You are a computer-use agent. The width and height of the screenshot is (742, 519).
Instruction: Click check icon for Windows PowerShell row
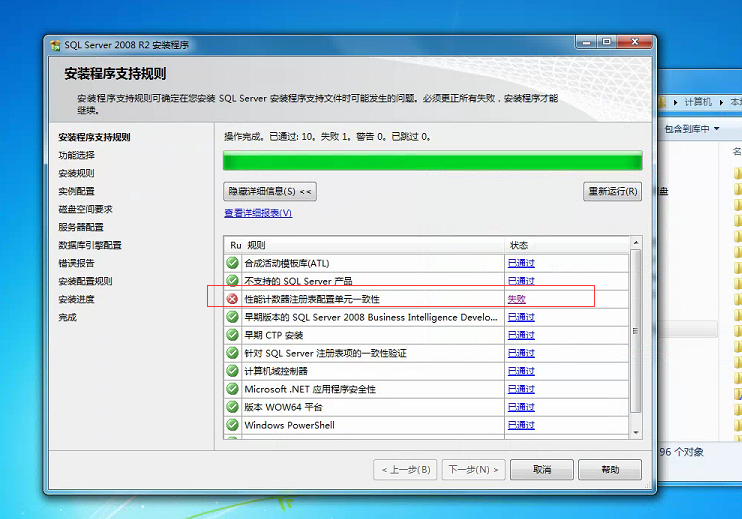(x=232, y=424)
